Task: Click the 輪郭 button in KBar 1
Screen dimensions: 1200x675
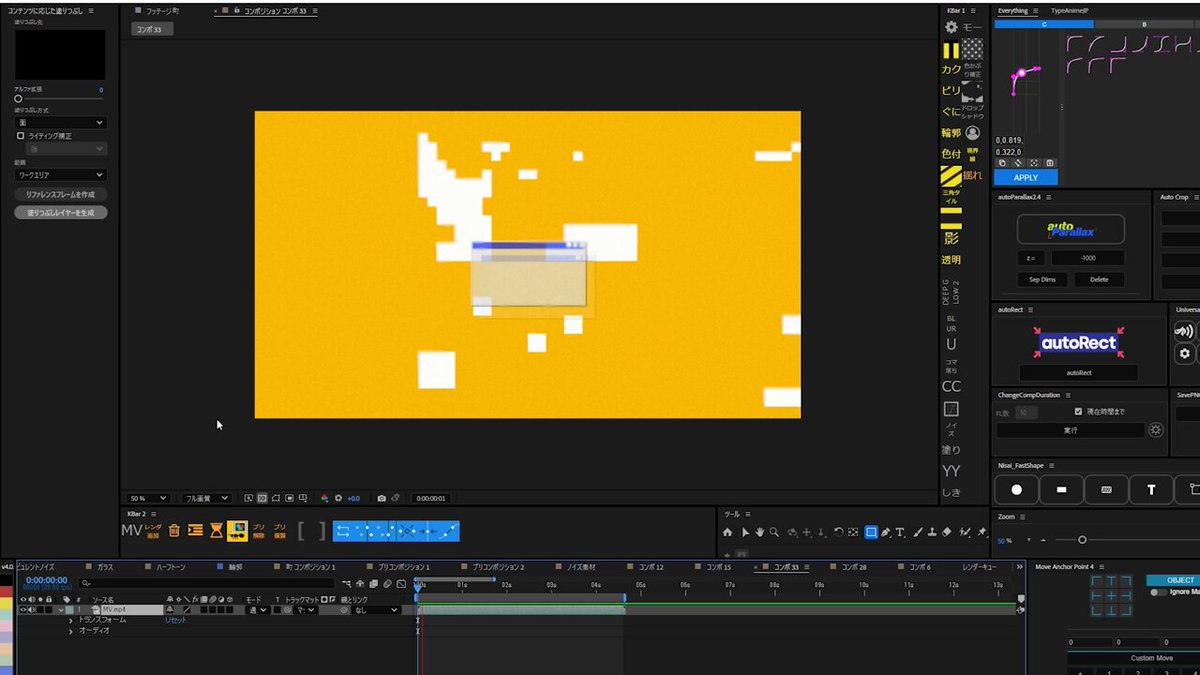Action: [x=951, y=133]
